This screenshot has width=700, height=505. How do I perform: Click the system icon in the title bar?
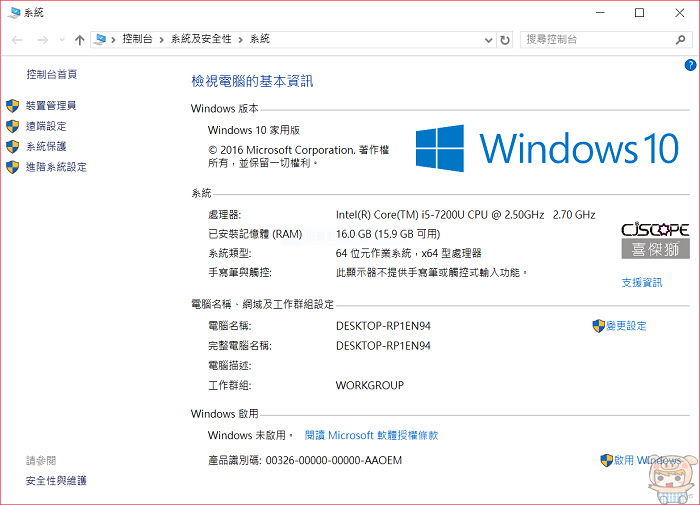coord(14,13)
